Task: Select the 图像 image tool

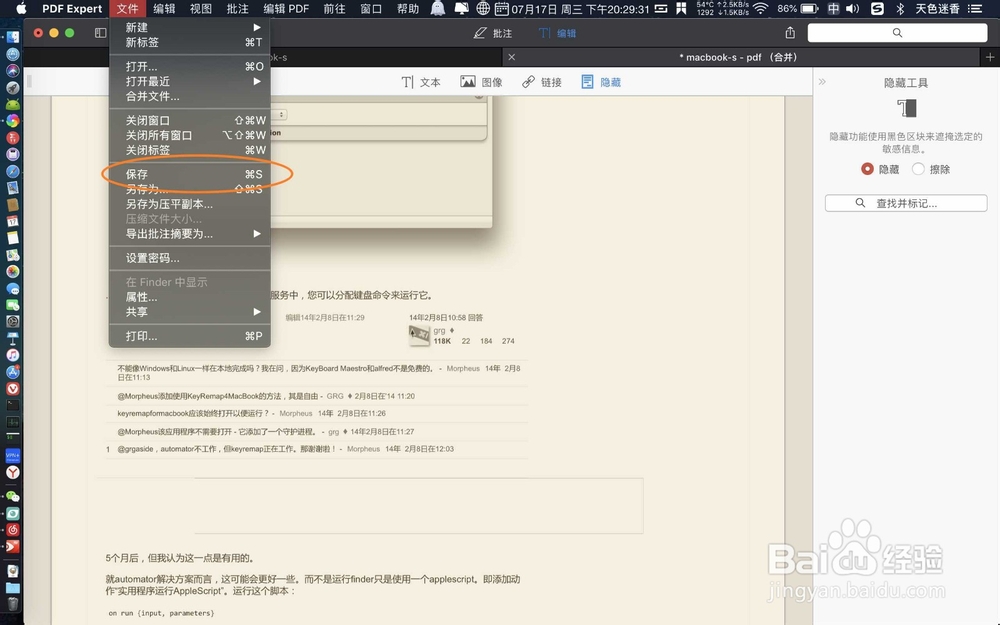Action: (481, 82)
